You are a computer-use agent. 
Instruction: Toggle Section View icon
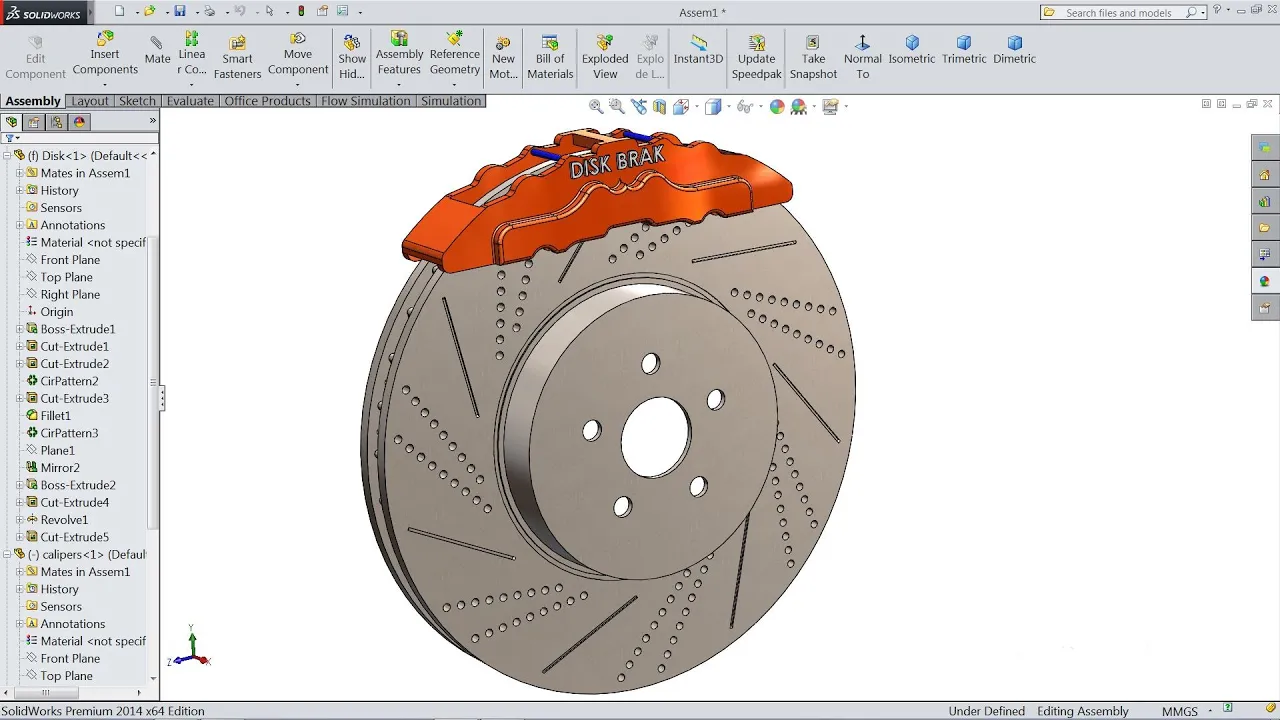coord(660,106)
